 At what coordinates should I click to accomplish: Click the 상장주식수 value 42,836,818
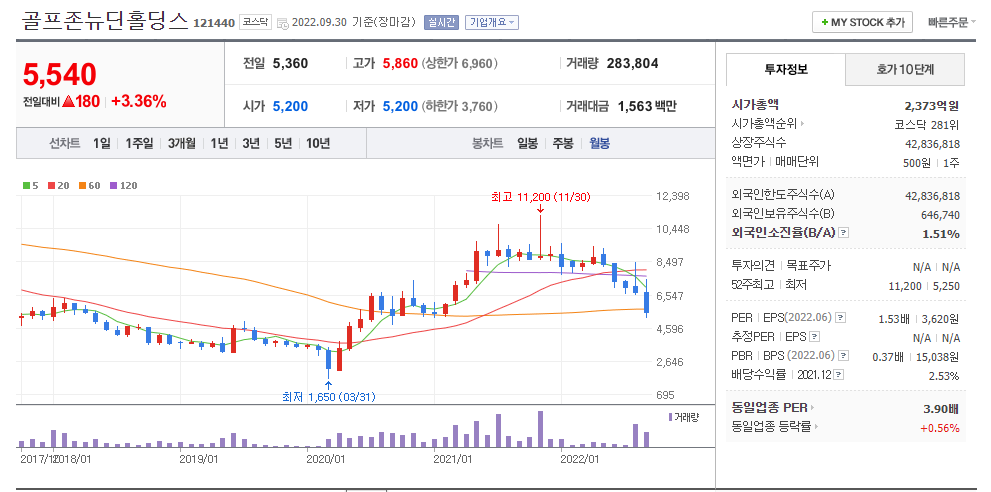932,144
